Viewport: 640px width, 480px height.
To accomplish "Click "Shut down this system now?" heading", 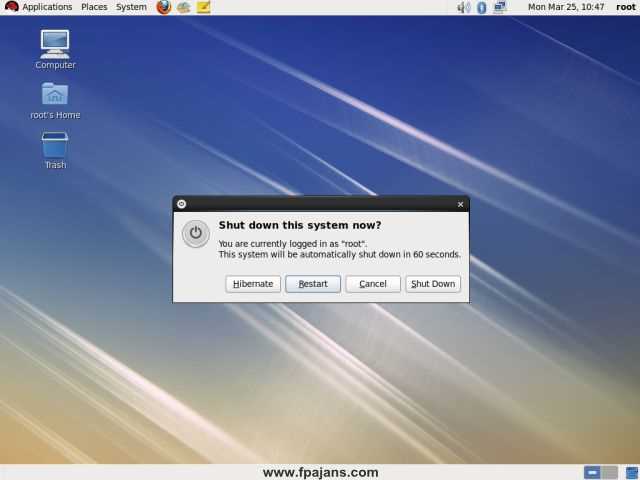I will 300,225.
